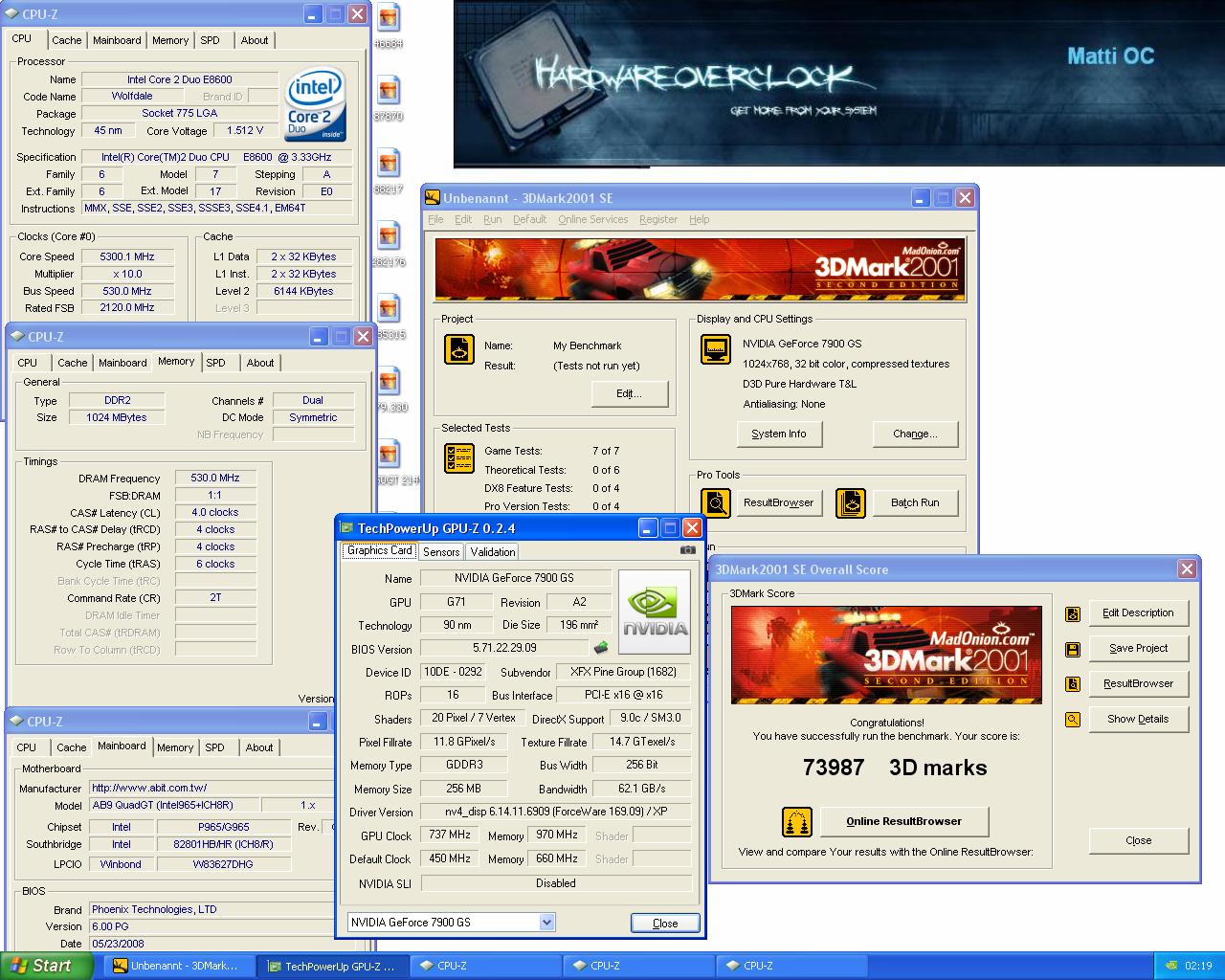The image size is (1225, 980).
Task: Click the Online ResultBrowser icon
Action: click(797, 821)
